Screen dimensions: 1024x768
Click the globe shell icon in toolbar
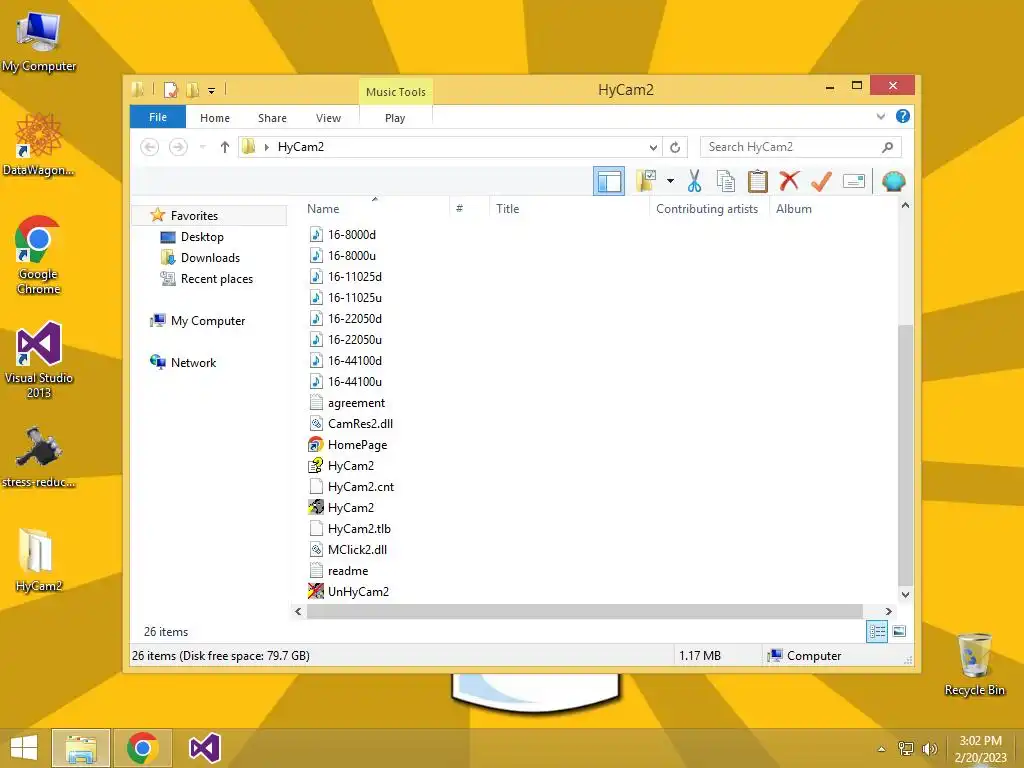[x=893, y=181]
